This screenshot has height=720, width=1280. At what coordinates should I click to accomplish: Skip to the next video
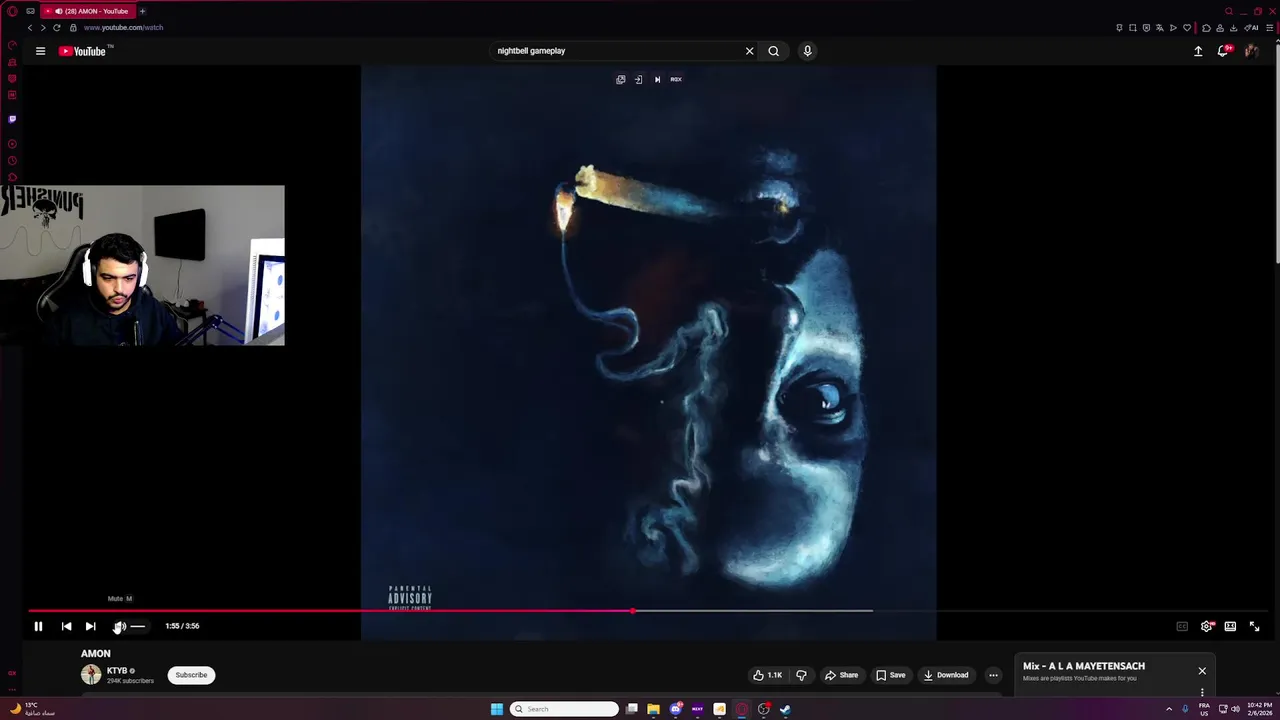coord(90,626)
